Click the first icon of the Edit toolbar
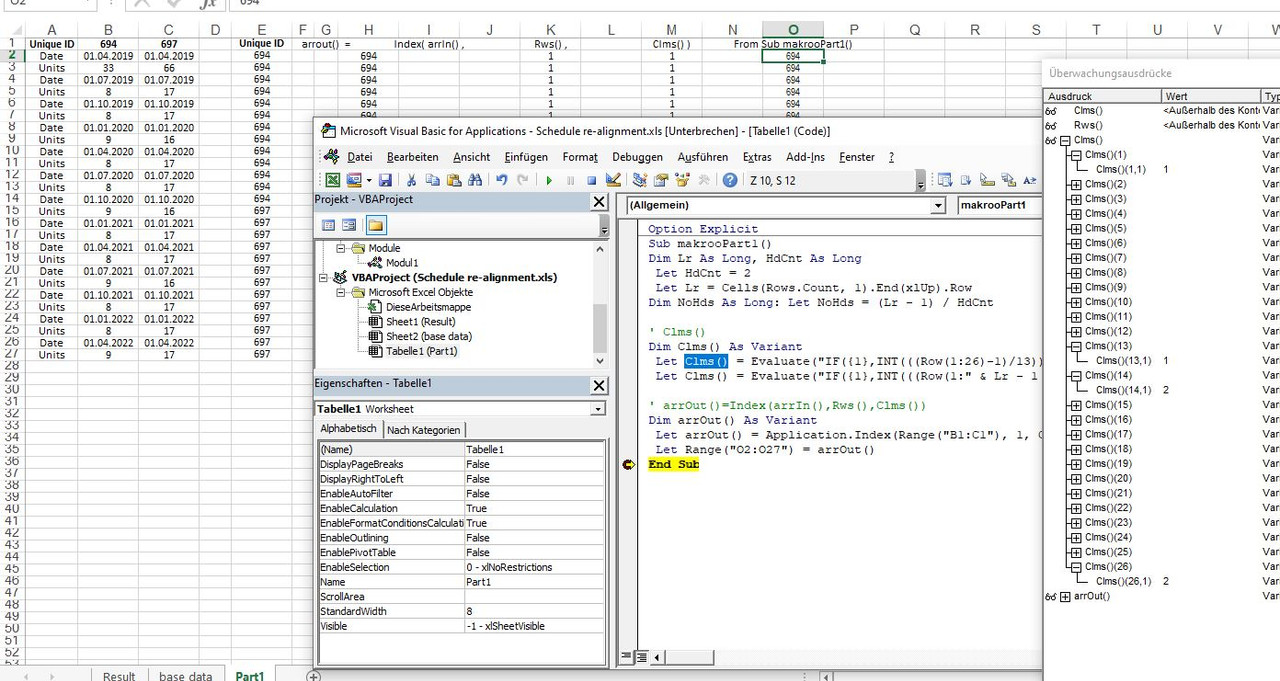Image resolution: width=1280 pixels, height=681 pixels. [x=945, y=180]
